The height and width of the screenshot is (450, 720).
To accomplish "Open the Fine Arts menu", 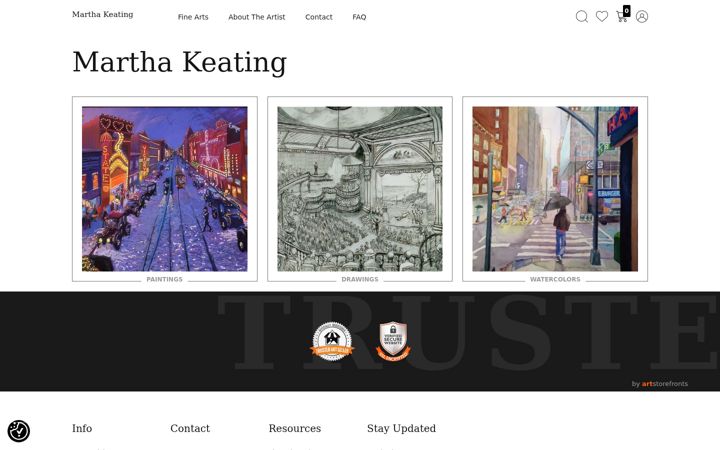I will click(x=193, y=17).
